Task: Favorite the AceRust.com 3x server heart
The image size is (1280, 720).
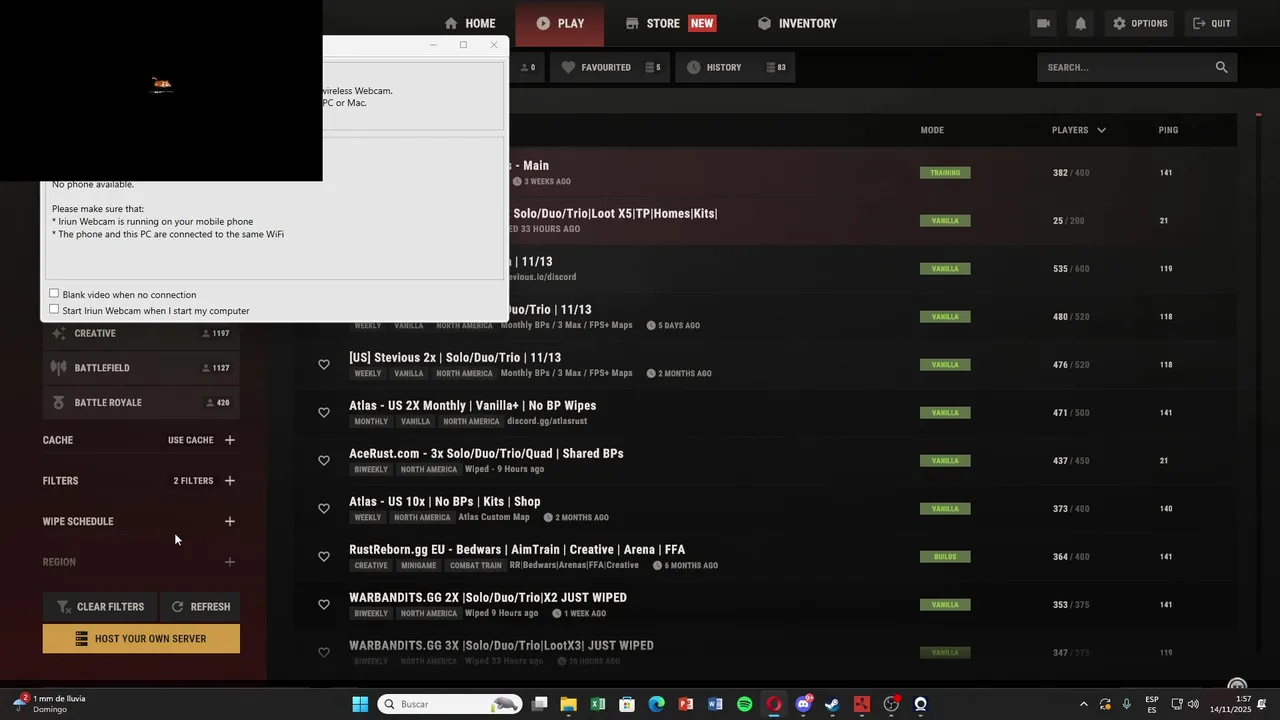Action: point(324,460)
